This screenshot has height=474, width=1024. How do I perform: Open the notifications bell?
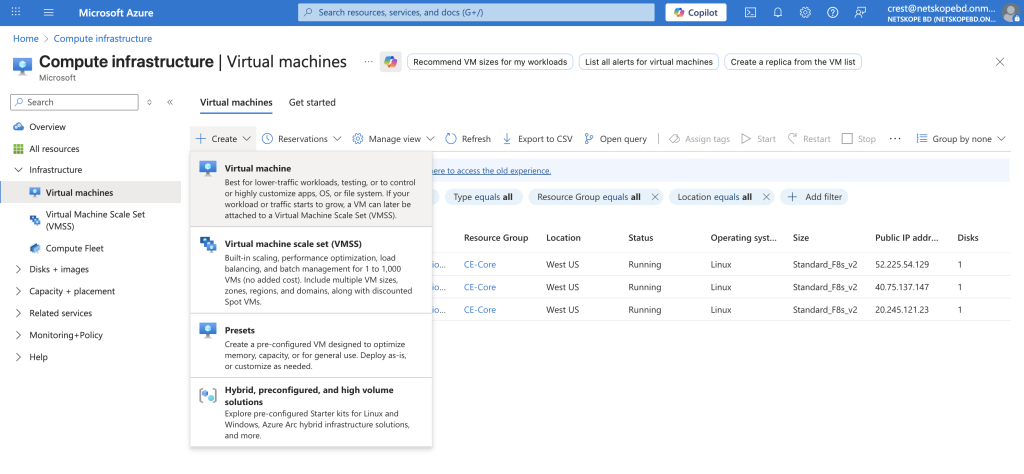click(778, 12)
